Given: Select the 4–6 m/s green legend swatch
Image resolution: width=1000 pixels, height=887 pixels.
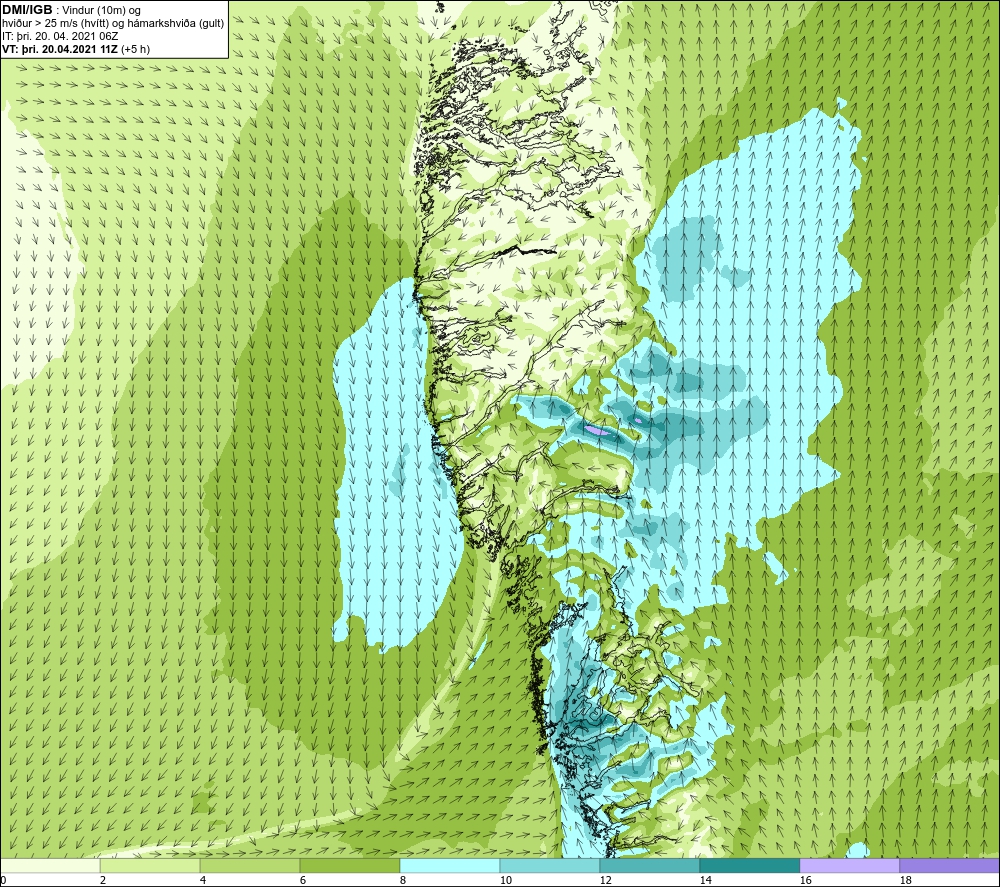Looking at the screenshot, I should (x=249, y=865).
